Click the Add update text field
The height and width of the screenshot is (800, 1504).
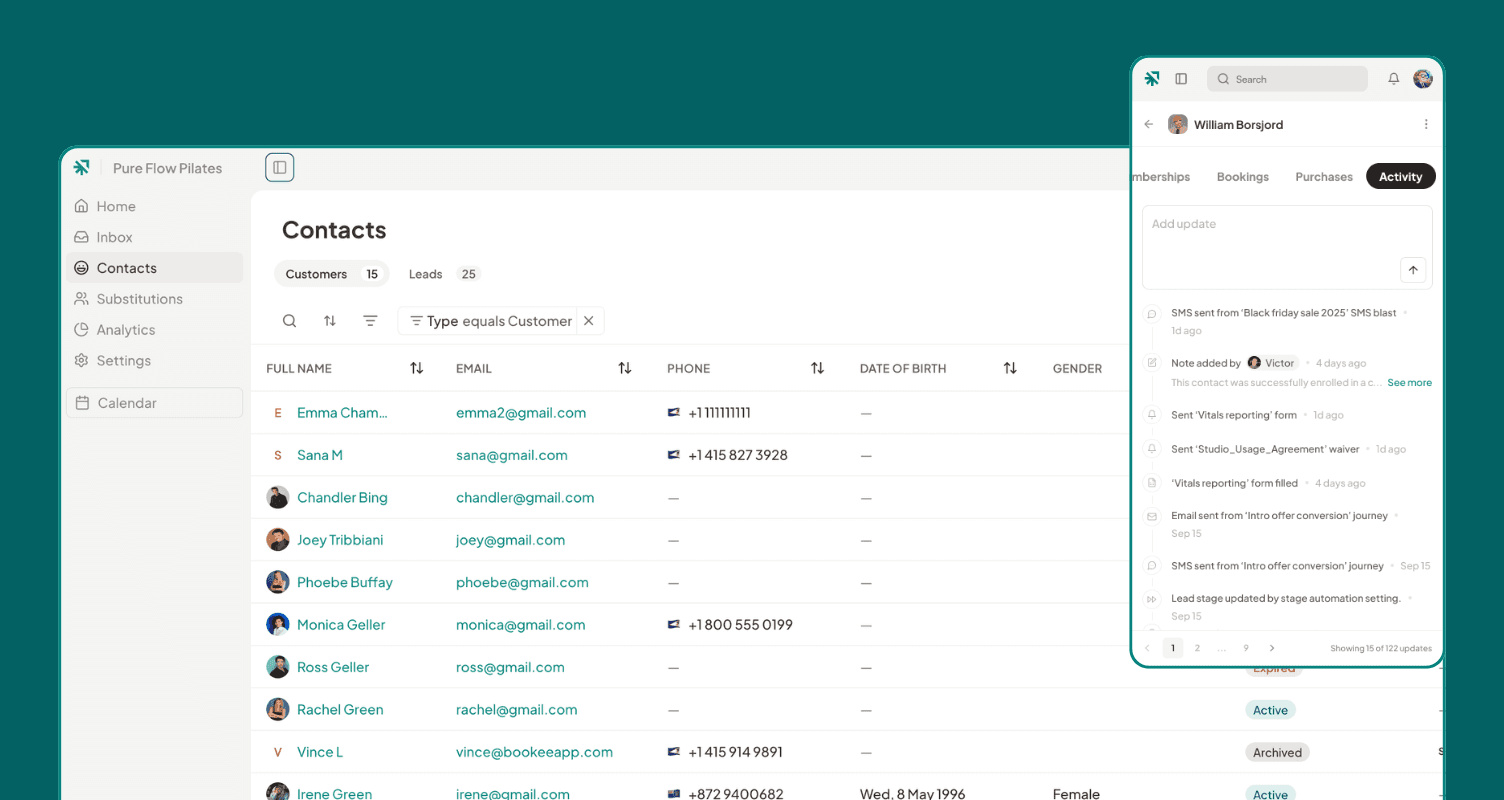click(x=1287, y=248)
